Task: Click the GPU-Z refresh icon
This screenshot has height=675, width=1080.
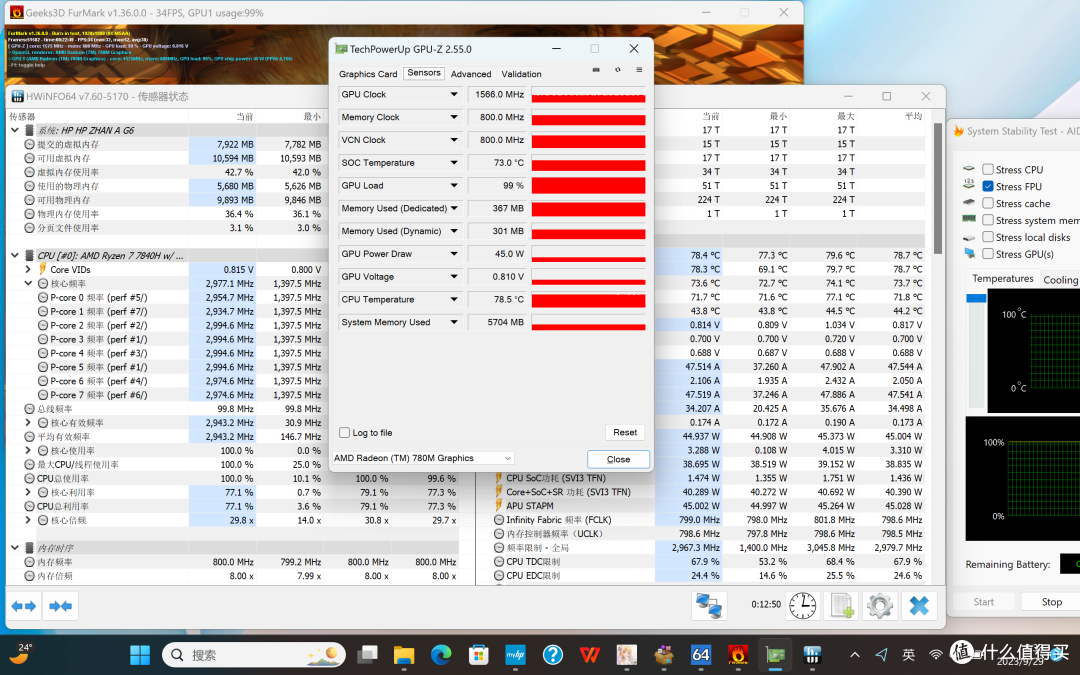Action: click(618, 70)
